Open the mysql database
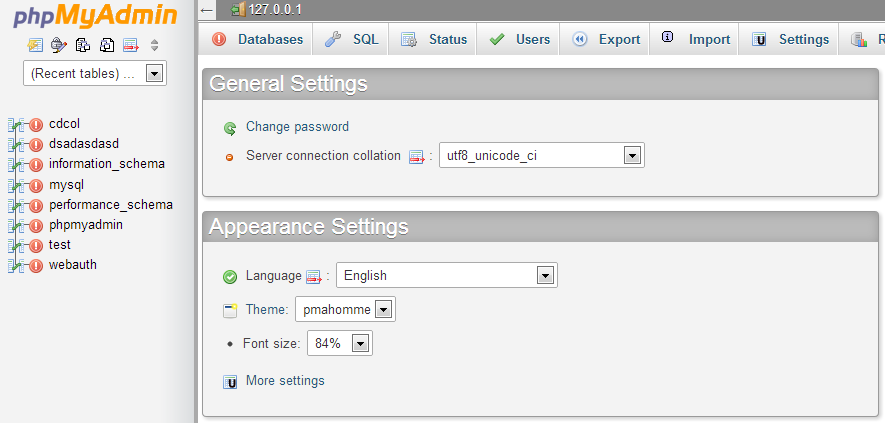Image resolution: width=885 pixels, height=423 pixels. coord(67,185)
